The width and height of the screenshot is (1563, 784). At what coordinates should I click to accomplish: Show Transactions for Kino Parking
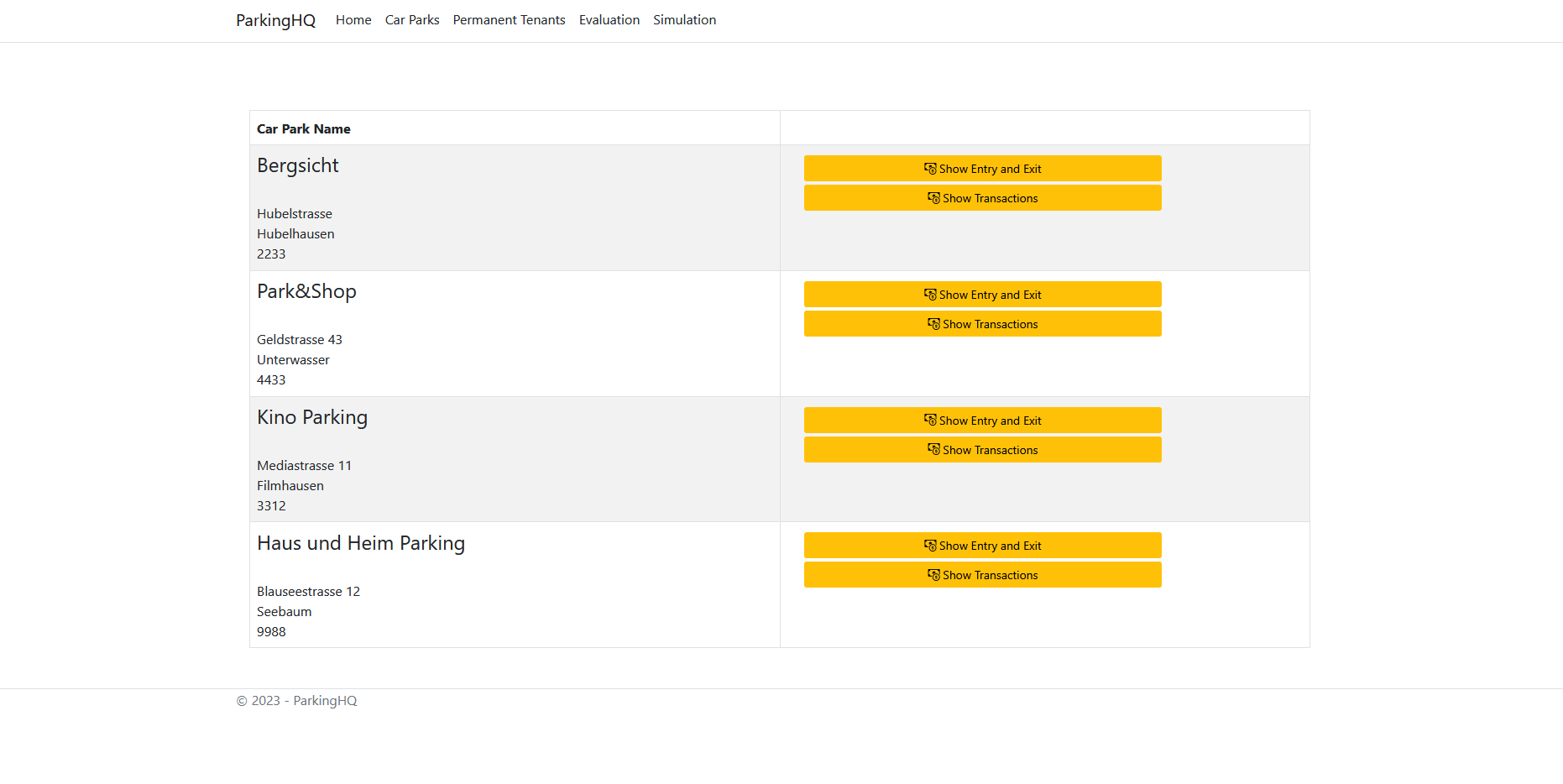[983, 450]
